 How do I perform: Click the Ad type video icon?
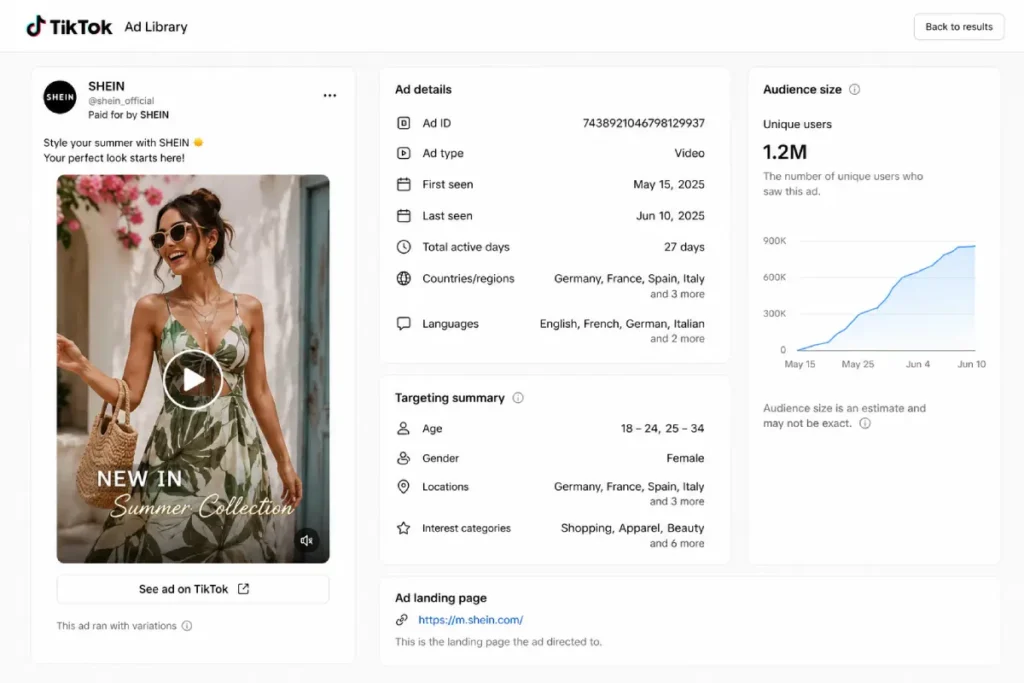tap(404, 153)
